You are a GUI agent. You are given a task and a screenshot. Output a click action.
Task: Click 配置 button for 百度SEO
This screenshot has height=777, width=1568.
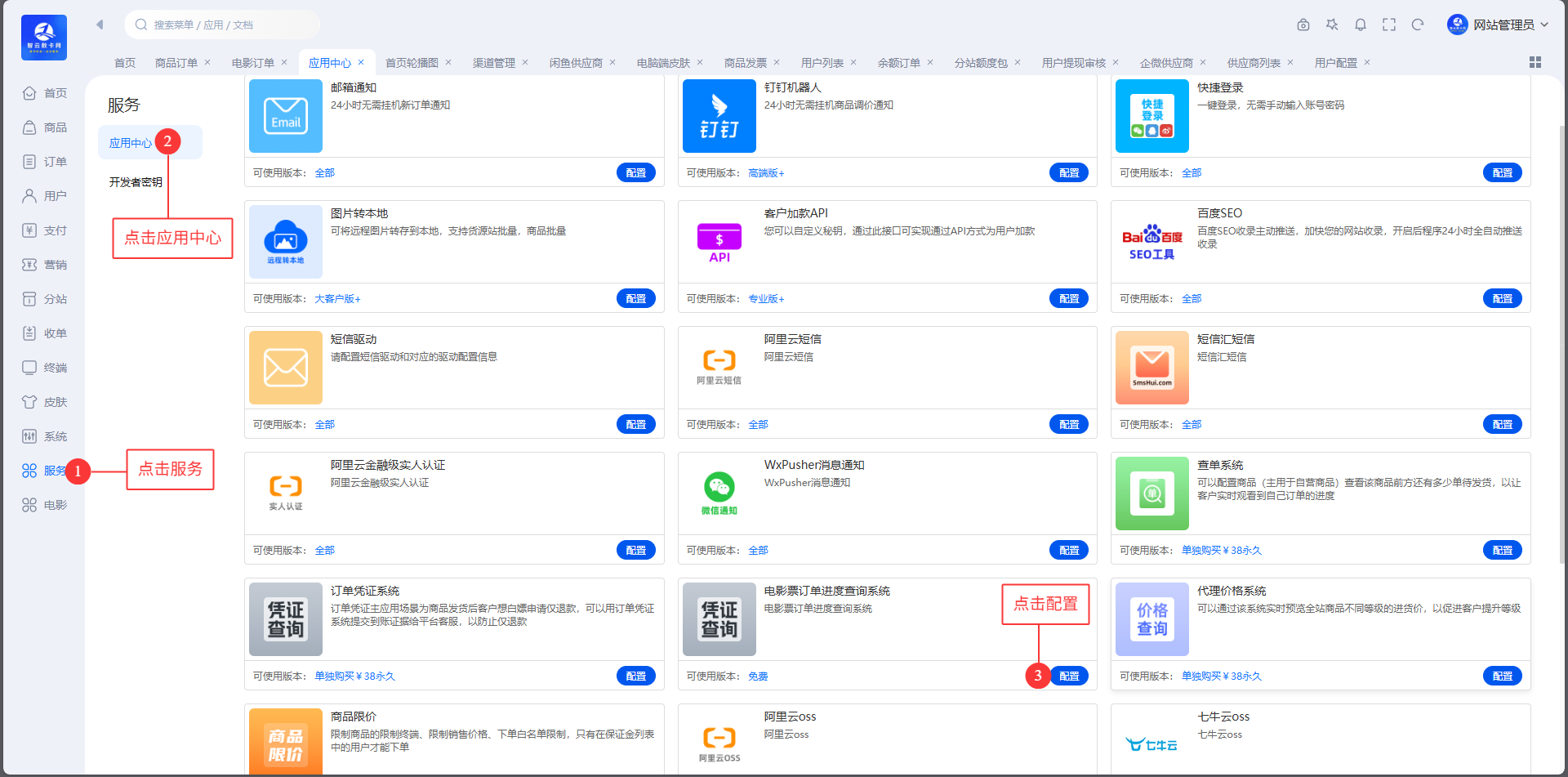tap(1502, 298)
